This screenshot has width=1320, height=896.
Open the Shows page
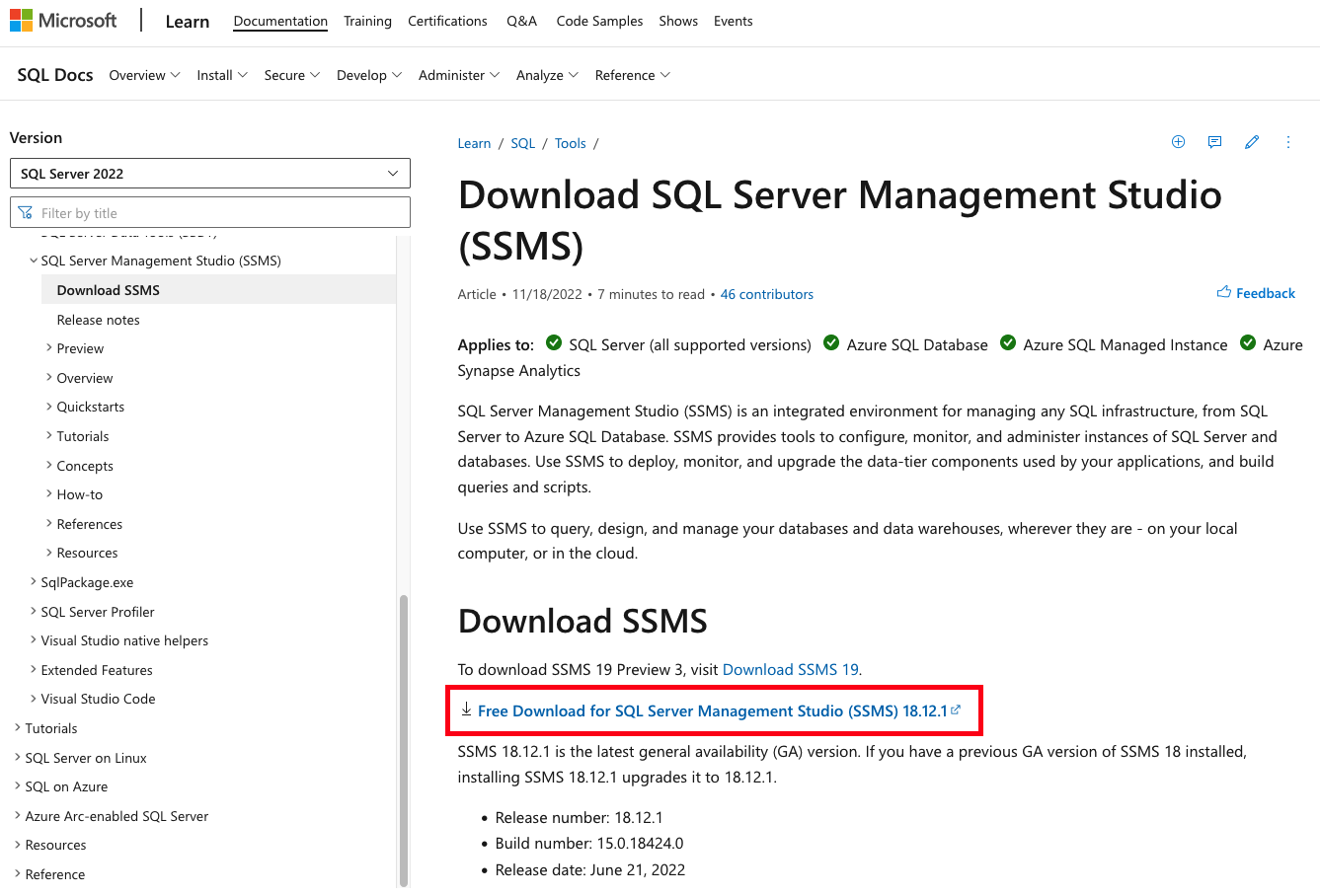click(678, 21)
